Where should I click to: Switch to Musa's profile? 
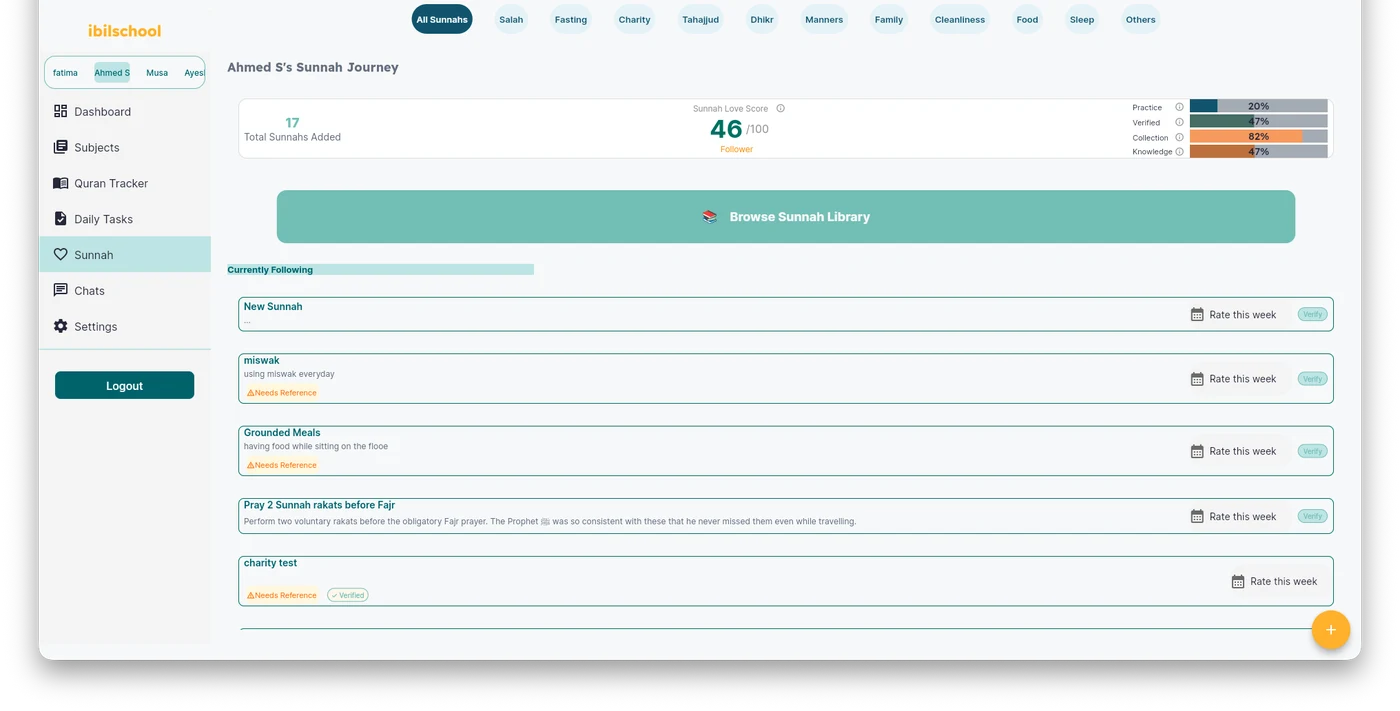pos(157,72)
